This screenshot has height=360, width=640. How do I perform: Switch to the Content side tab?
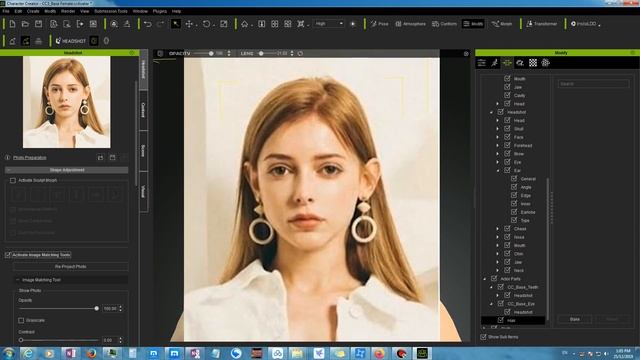tap(143, 110)
